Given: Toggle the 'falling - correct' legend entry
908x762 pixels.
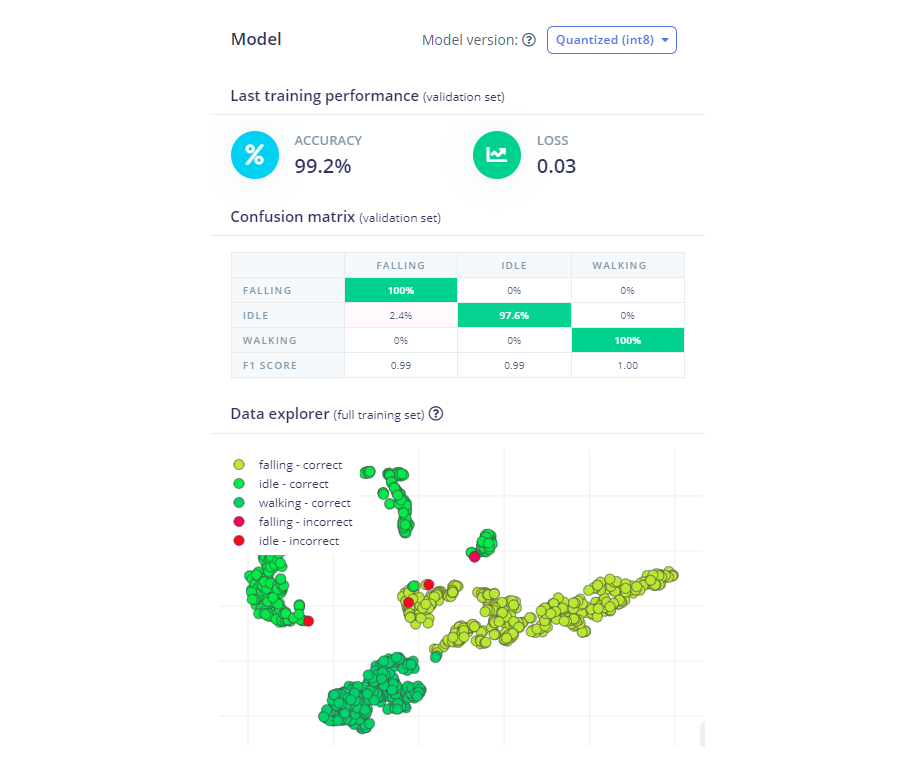Looking at the screenshot, I should pos(300,465).
